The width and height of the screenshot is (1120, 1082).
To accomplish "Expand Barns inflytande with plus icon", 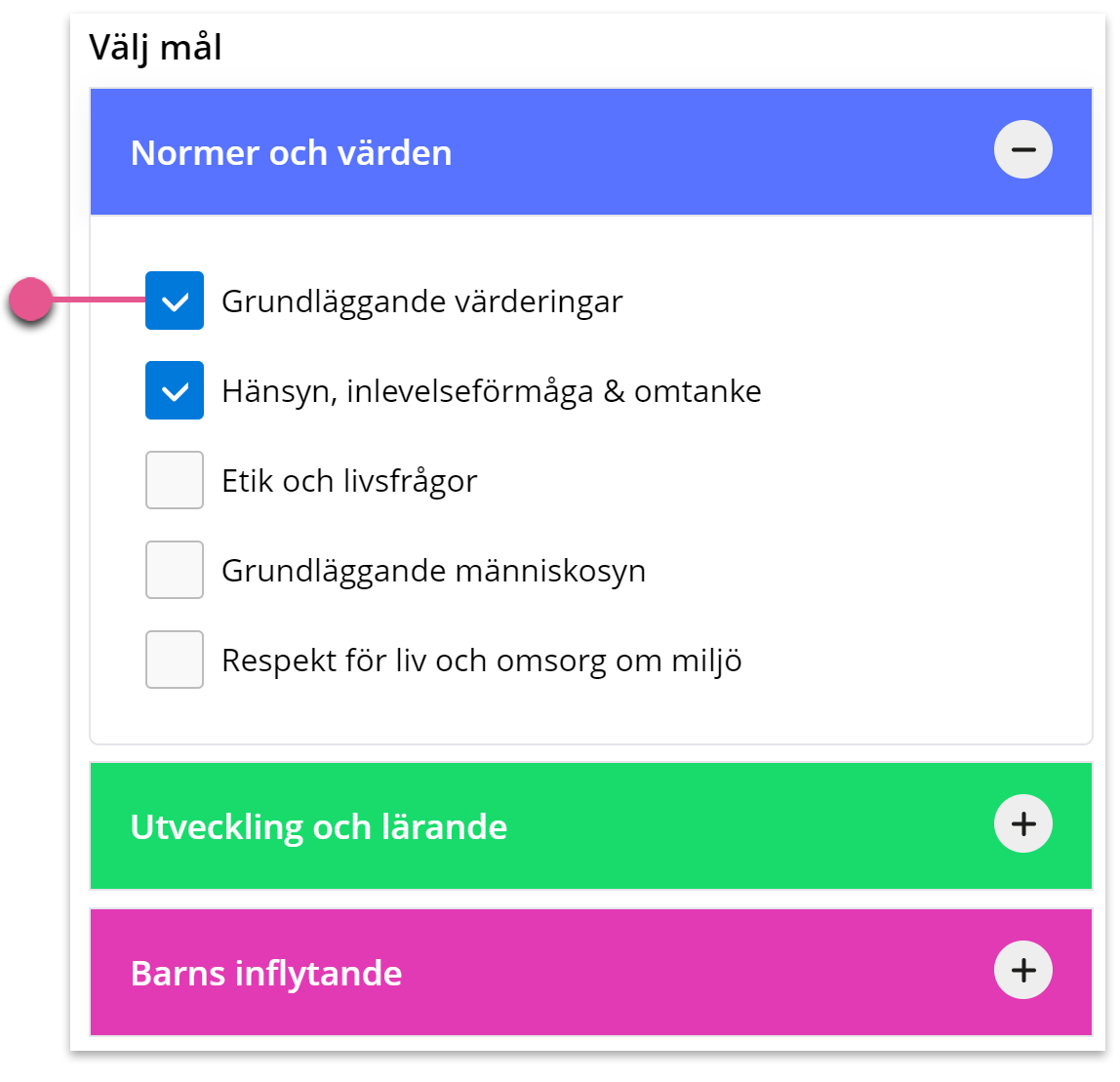I will click(x=1022, y=970).
